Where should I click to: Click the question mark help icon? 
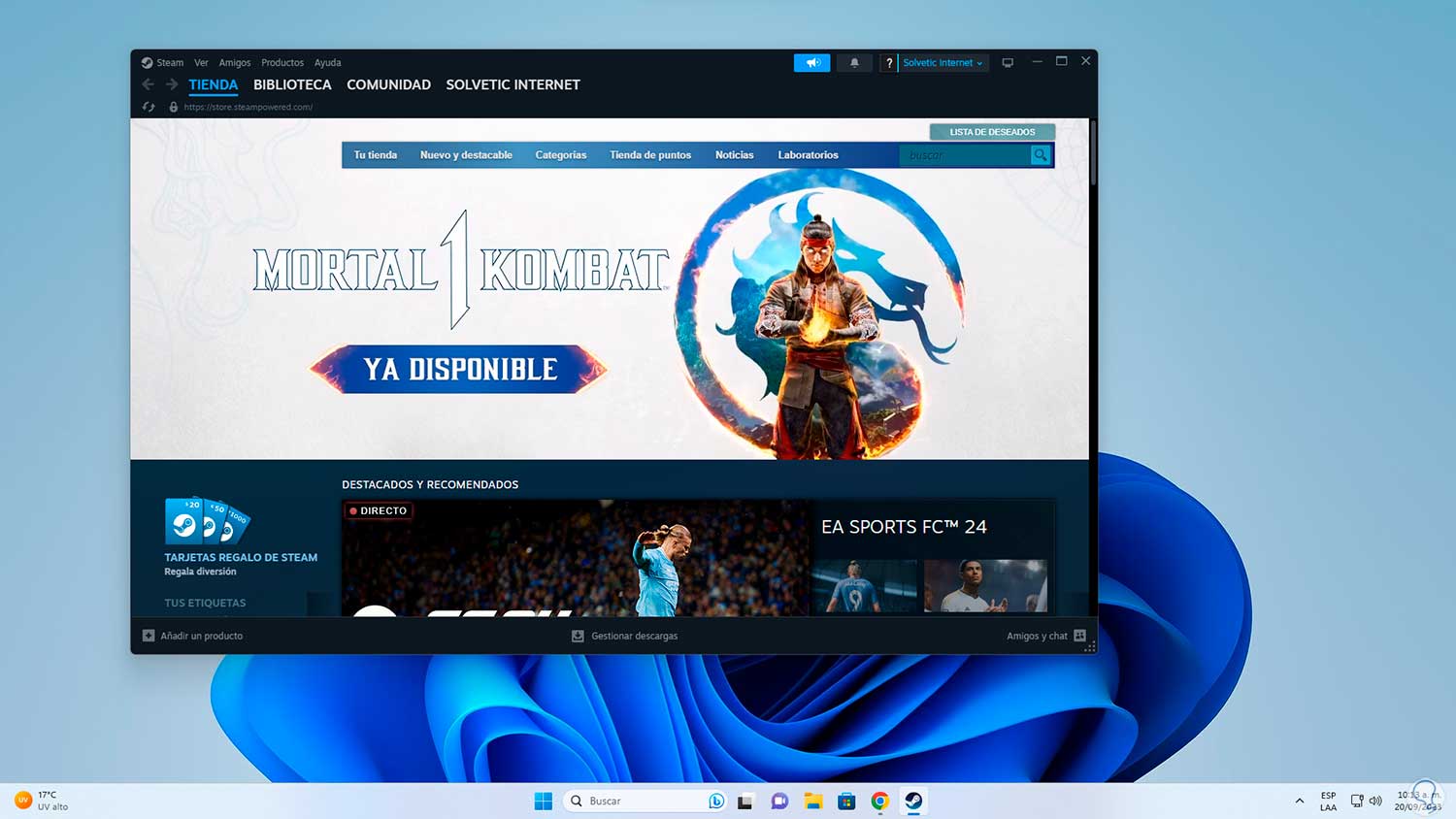coord(888,63)
